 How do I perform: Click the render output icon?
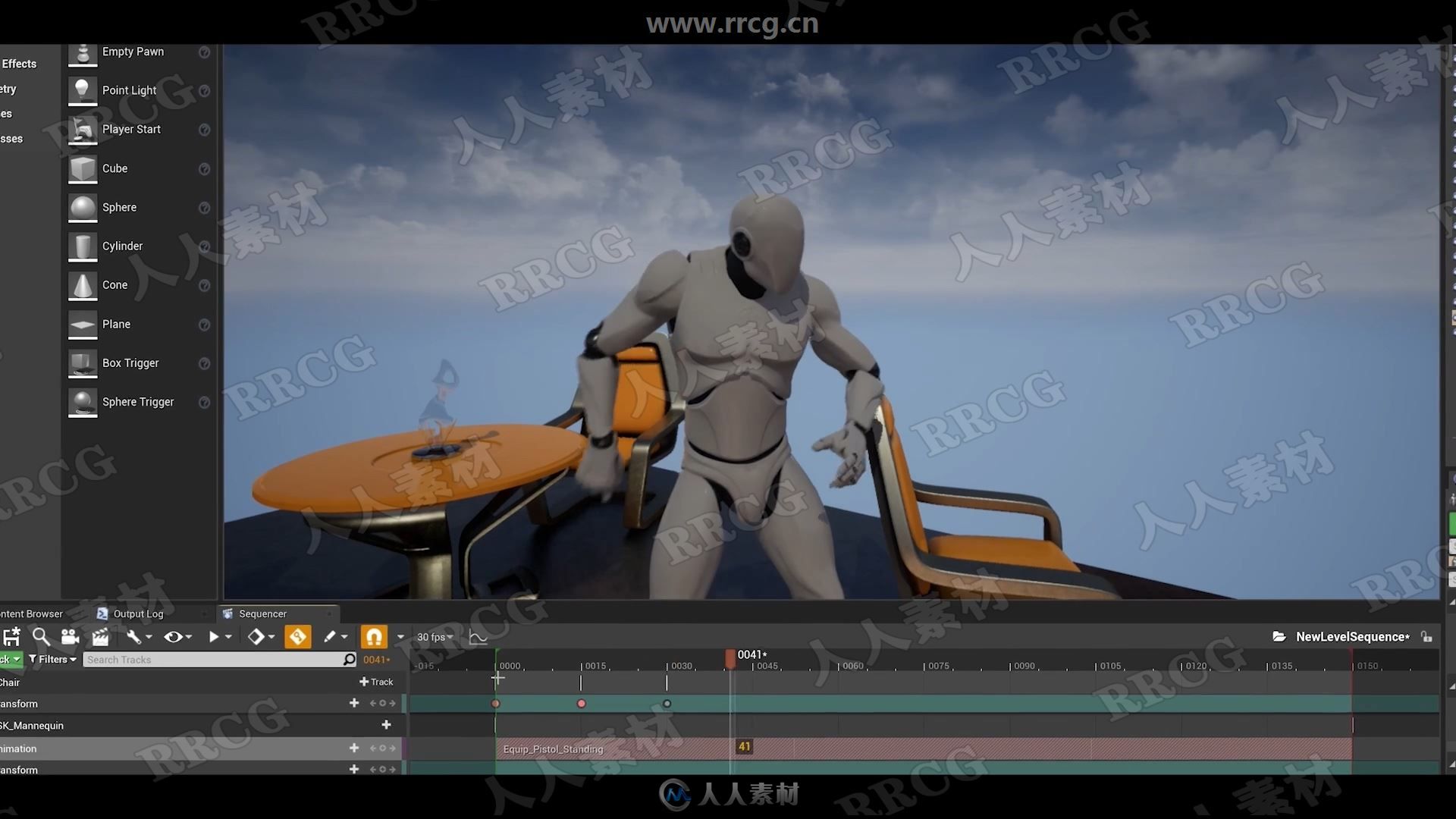pyautogui.click(x=101, y=636)
